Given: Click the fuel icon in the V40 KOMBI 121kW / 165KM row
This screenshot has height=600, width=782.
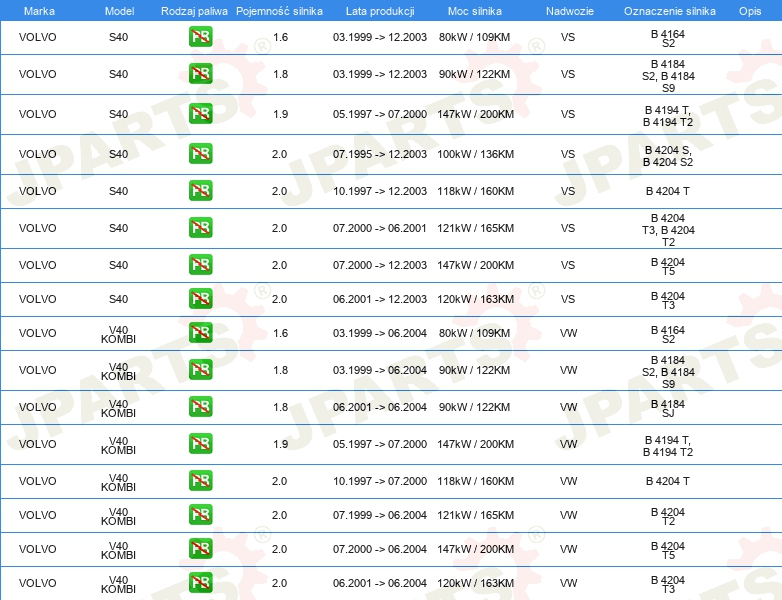Looking at the screenshot, I should coord(200,514).
